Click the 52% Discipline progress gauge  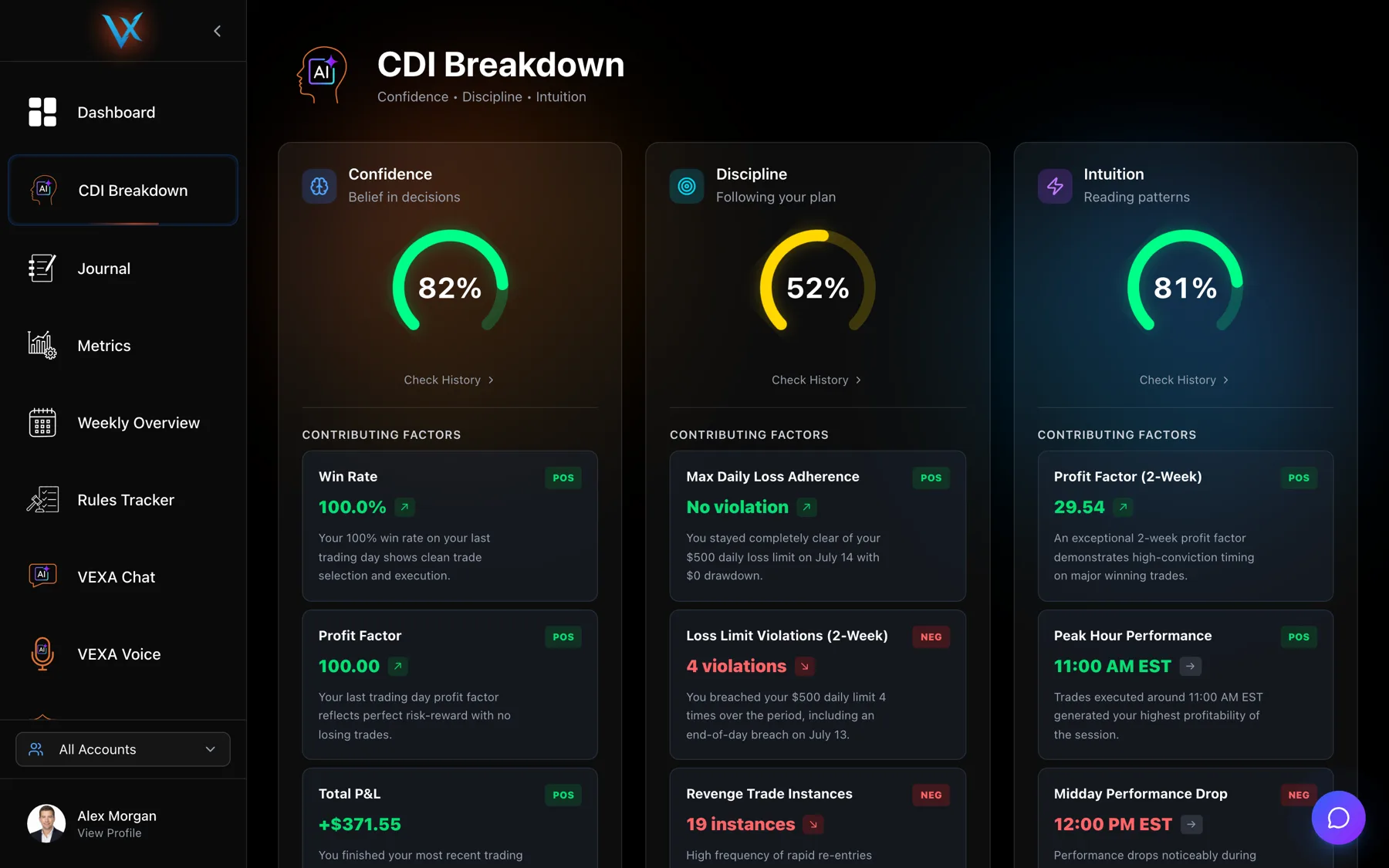click(817, 281)
